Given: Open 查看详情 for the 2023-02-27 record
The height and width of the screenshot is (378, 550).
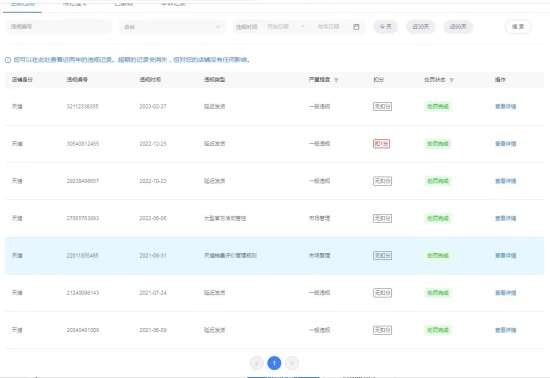Looking at the screenshot, I should [x=505, y=107].
